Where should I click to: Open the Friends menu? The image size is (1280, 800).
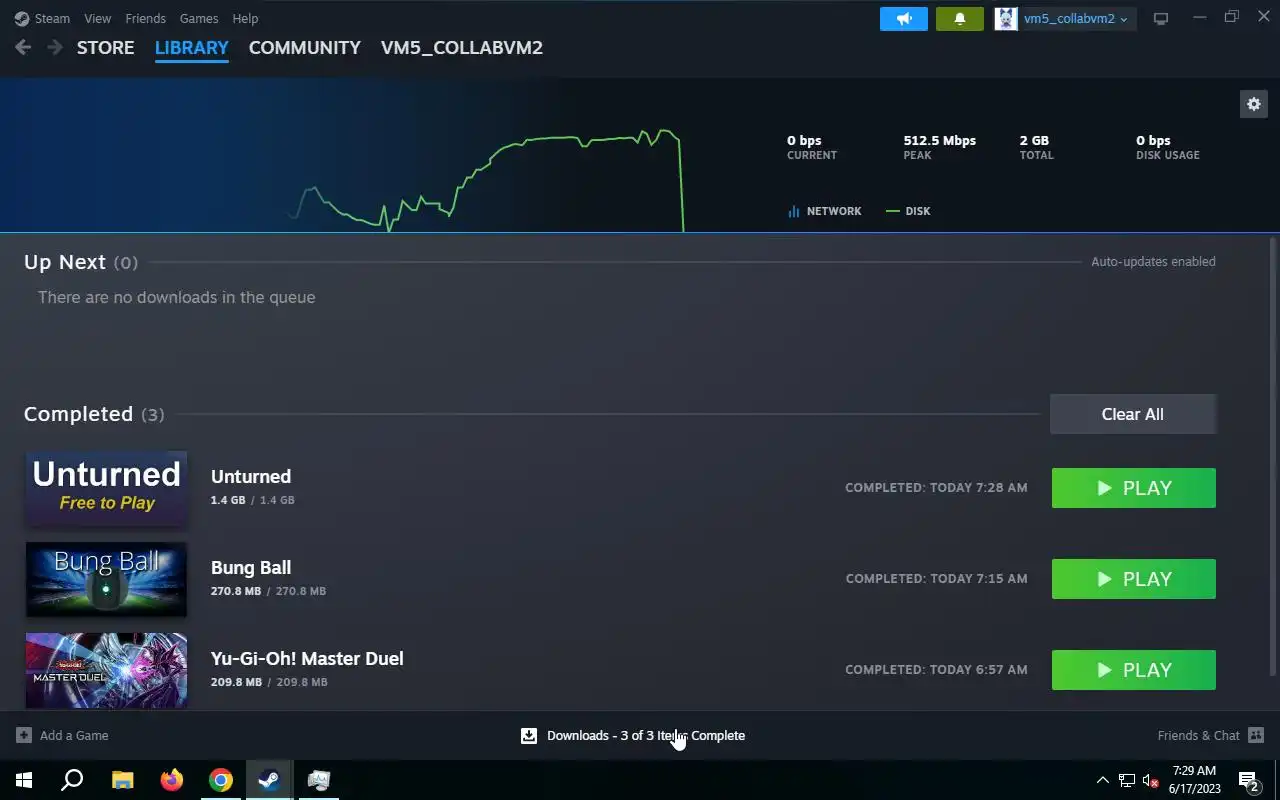tap(145, 18)
